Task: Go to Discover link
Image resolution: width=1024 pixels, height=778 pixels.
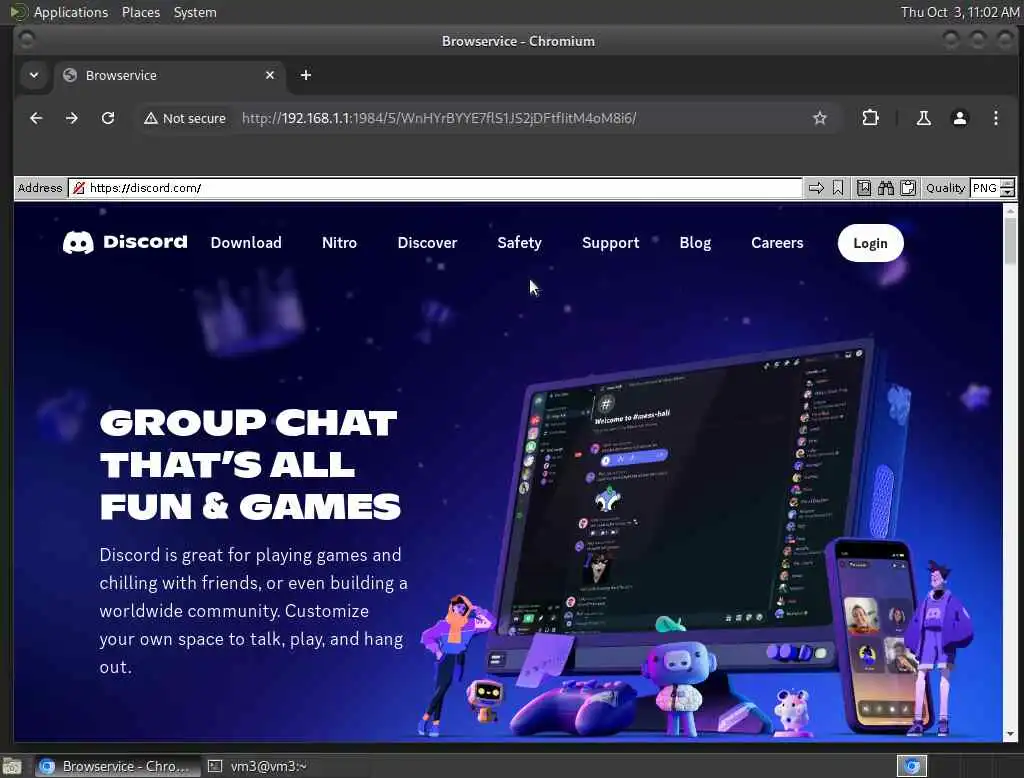Action: coord(427,242)
